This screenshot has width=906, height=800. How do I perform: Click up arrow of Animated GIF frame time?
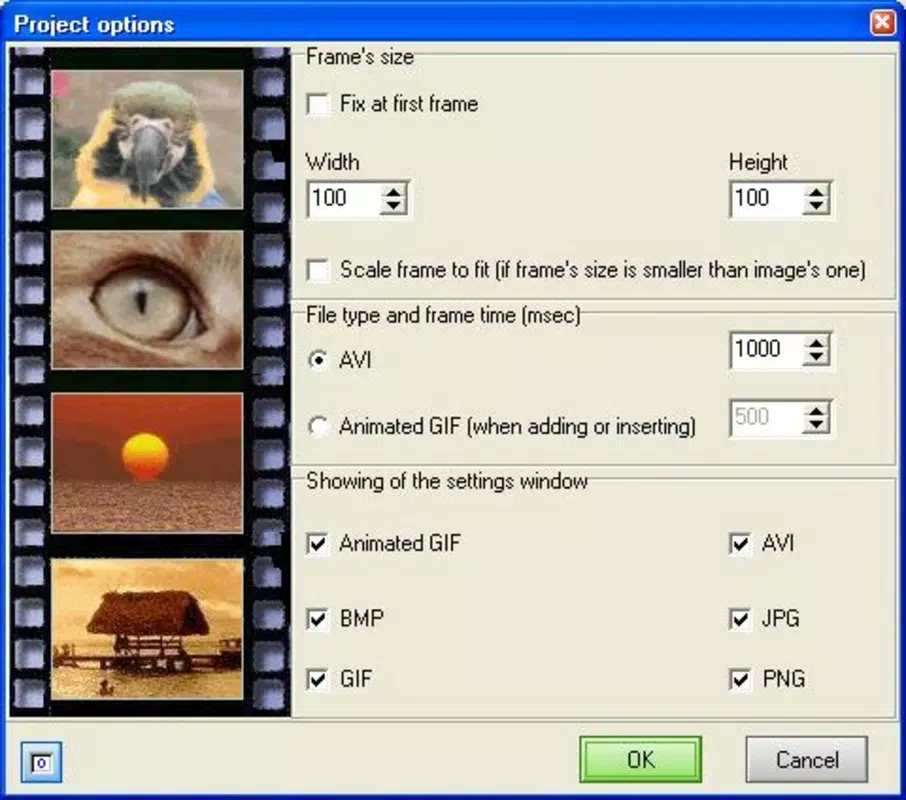[816, 411]
